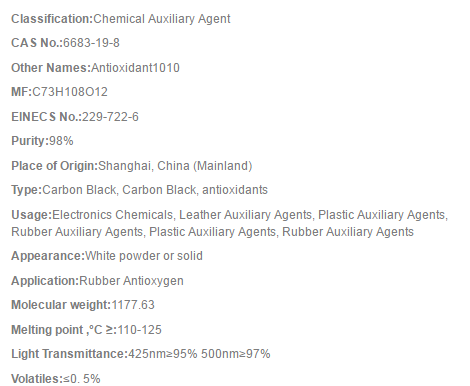Viewport: 470px width, 386px height.
Task: Click the EINECS number 229-722-6
Action: point(110,117)
